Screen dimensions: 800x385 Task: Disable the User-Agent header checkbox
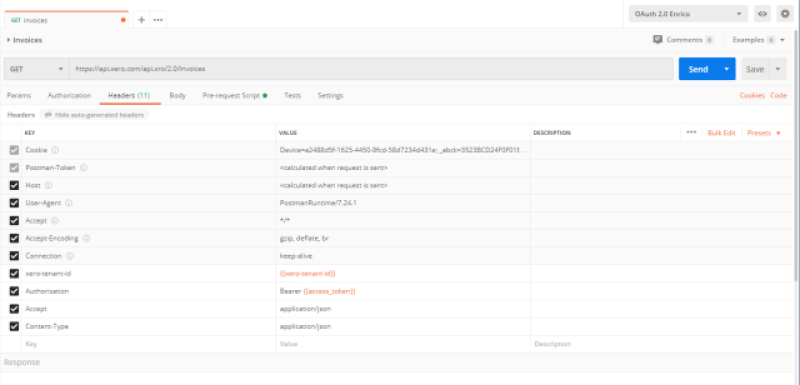tap(14, 203)
